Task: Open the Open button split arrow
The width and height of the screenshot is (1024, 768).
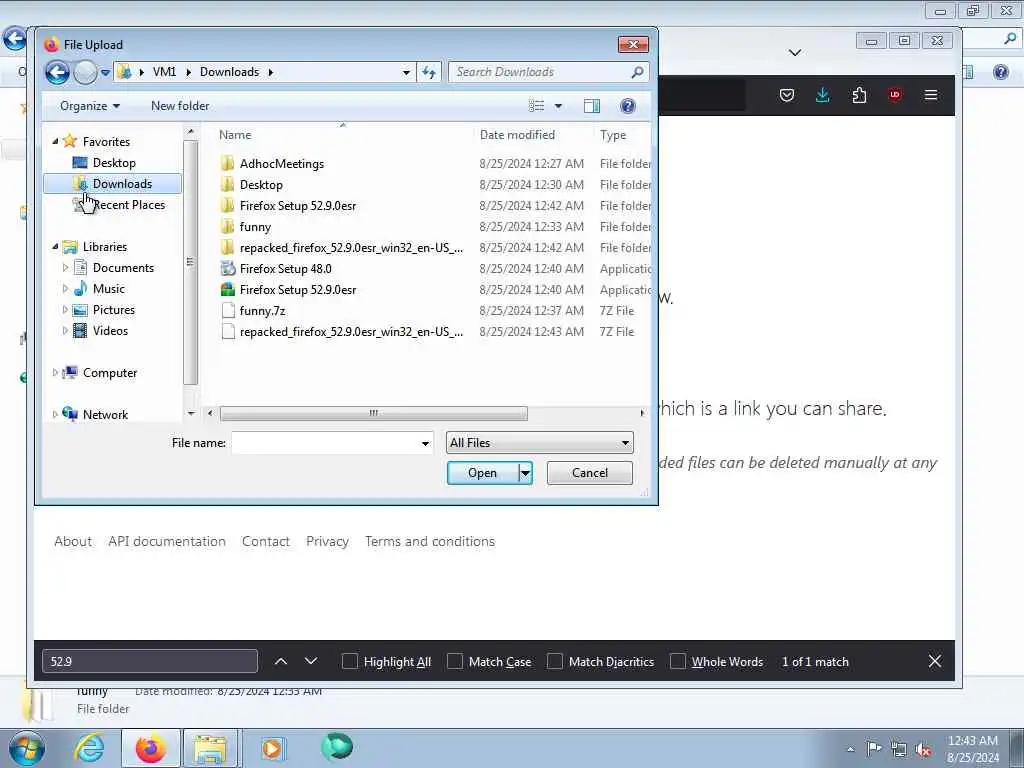Action: tap(525, 473)
